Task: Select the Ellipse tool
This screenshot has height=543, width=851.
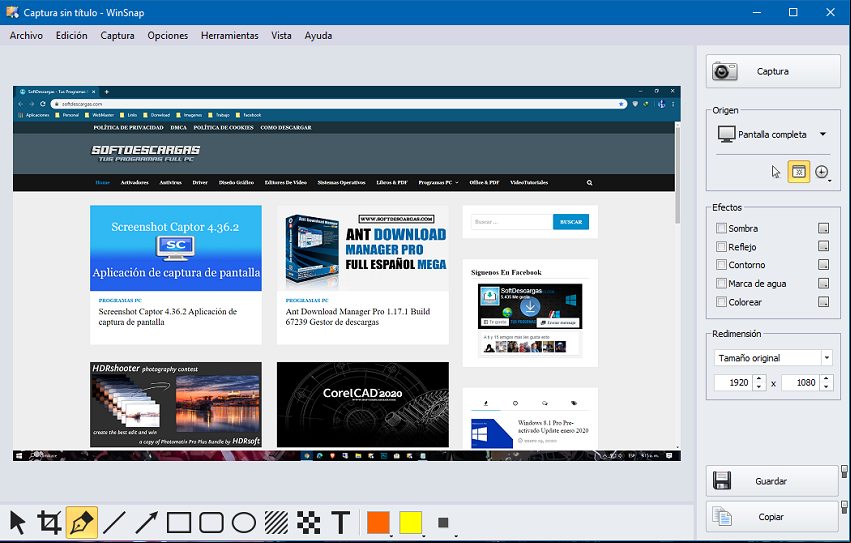Action: (x=244, y=522)
